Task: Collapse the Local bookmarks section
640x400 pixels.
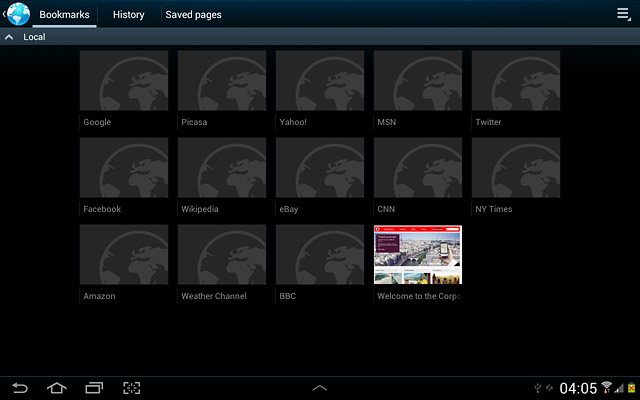Action: [9, 37]
